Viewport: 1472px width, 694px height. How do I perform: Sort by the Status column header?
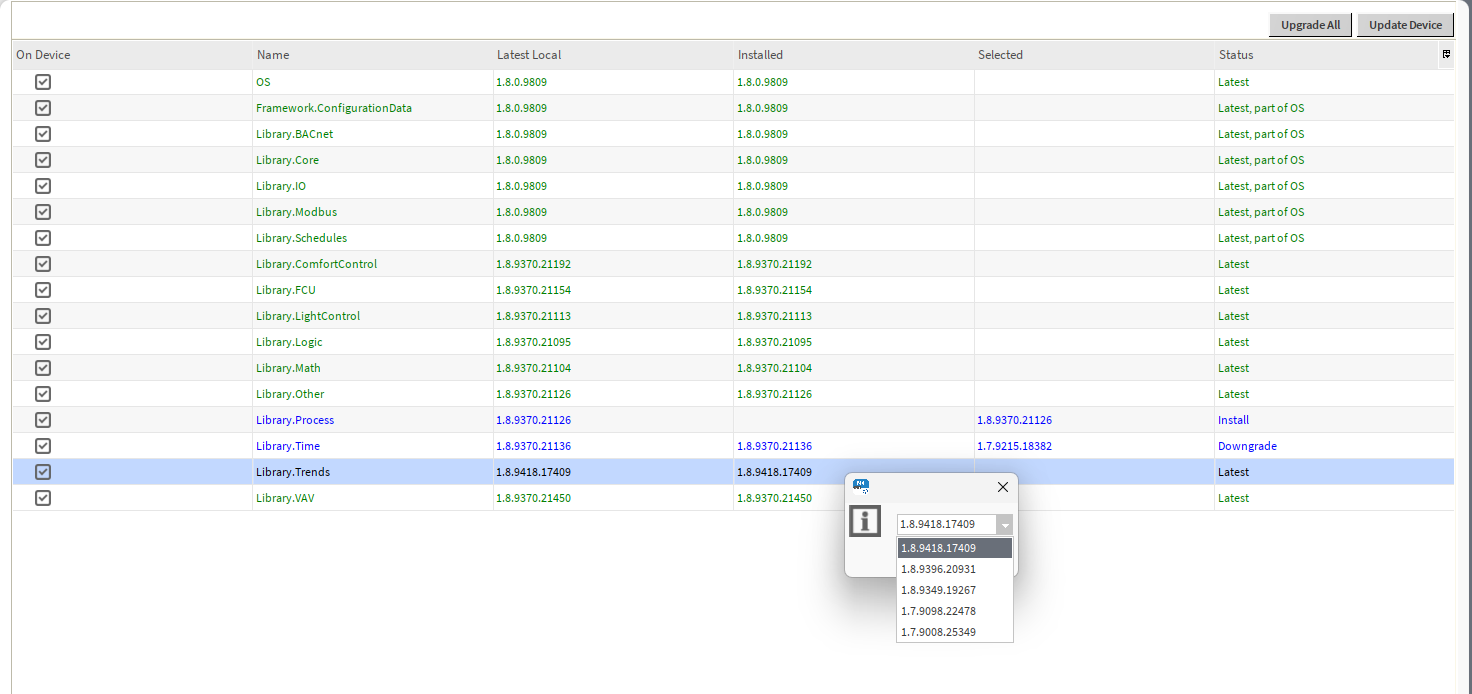click(x=1235, y=55)
